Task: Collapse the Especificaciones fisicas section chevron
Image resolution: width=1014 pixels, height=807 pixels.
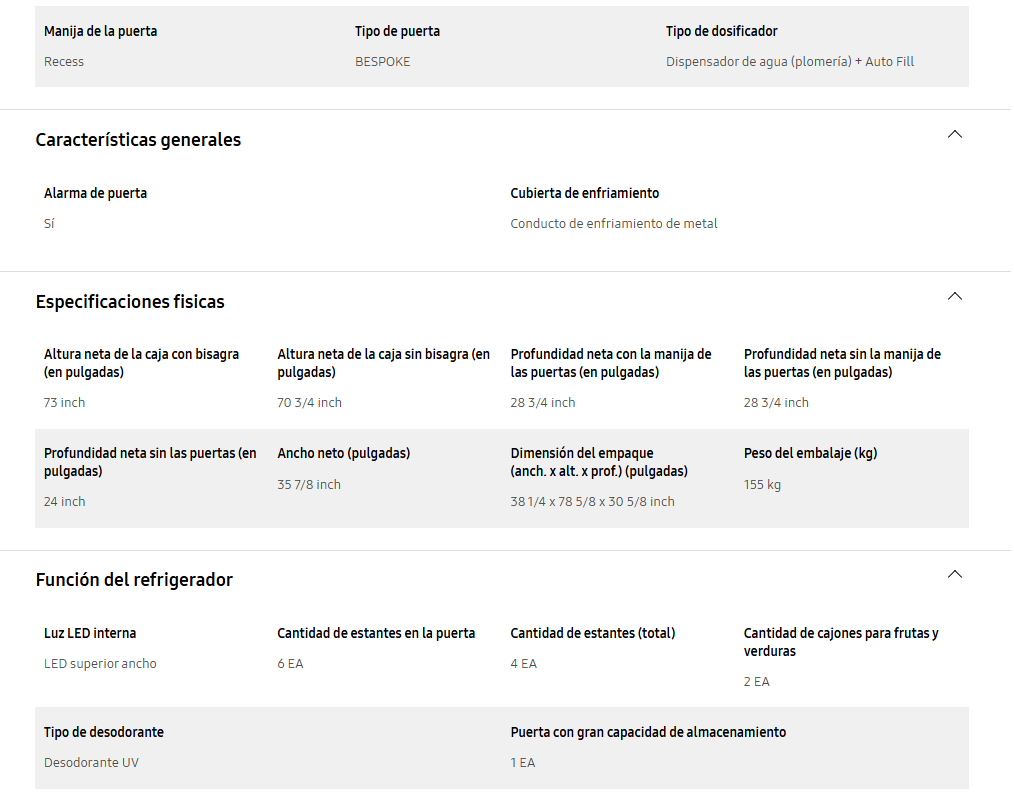Action: (955, 296)
